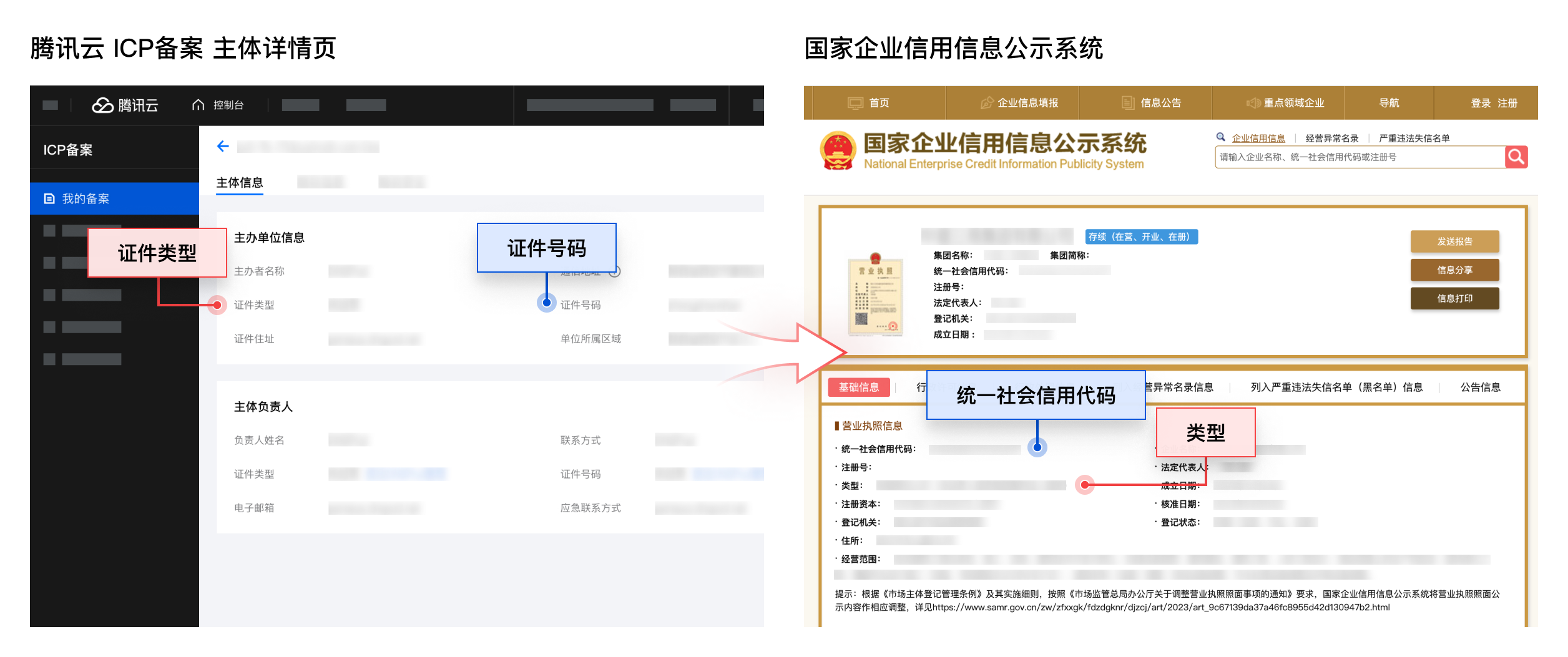Open the 列入严重违法失信名单（黑名单）信息 tab

point(1337,387)
